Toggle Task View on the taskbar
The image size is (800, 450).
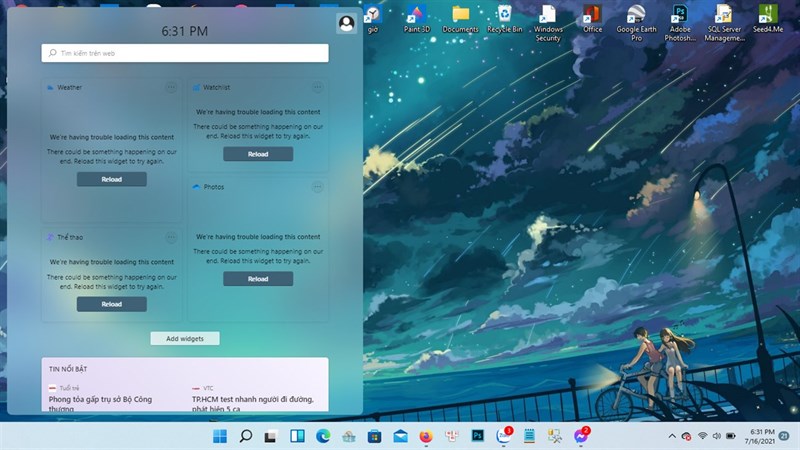271,436
